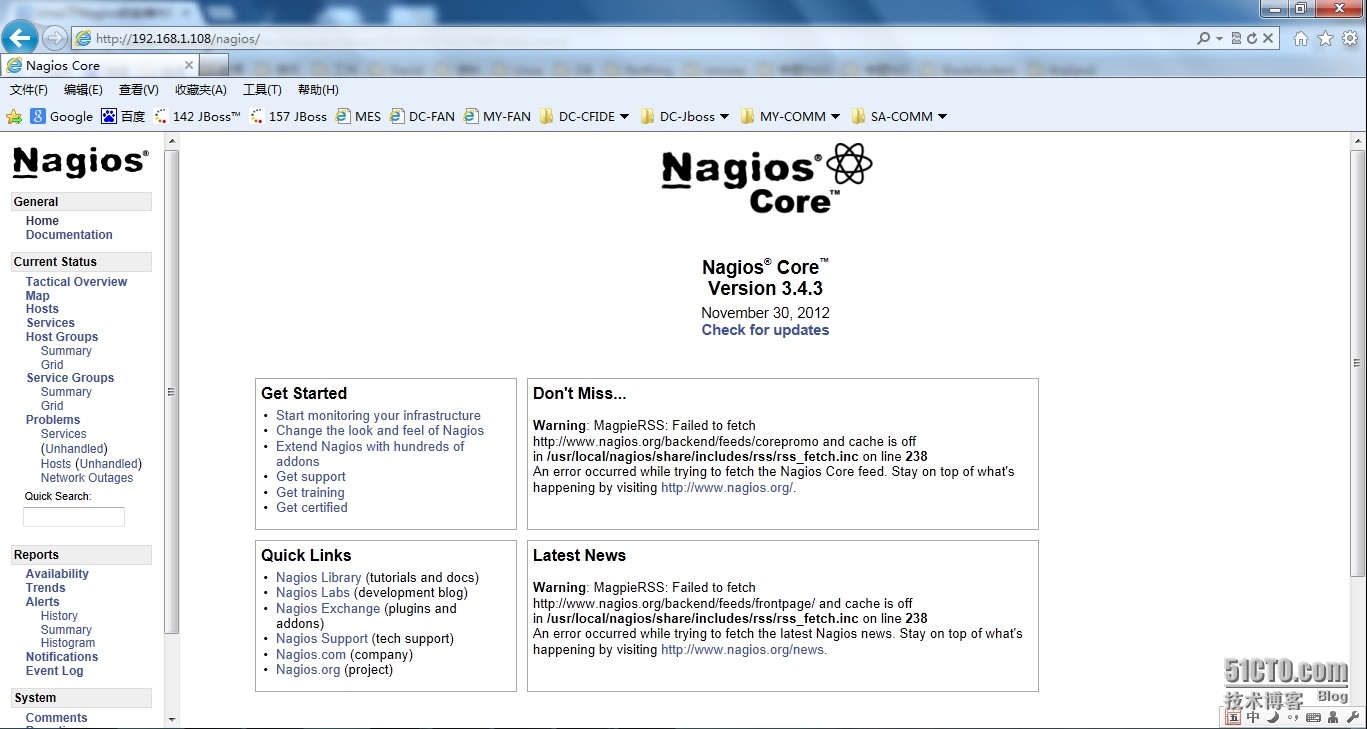Open the Service Groups link

[x=70, y=378]
